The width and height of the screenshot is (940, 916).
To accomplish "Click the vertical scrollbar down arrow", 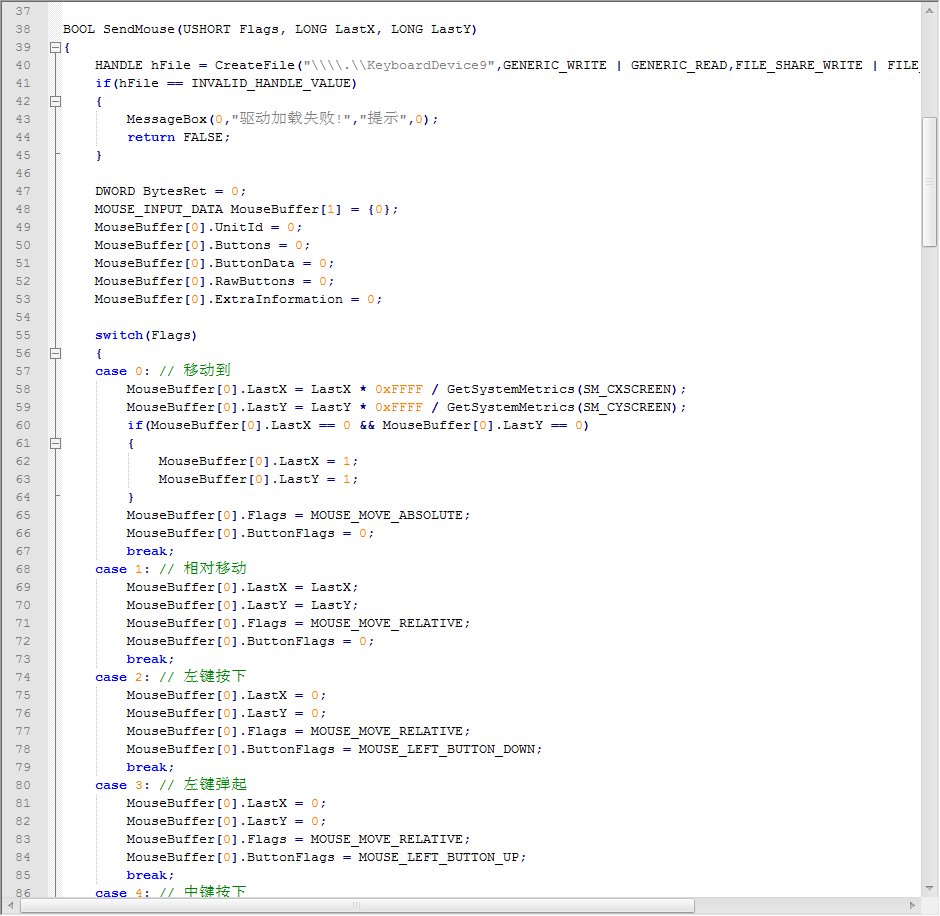I will pyautogui.click(x=929, y=888).
